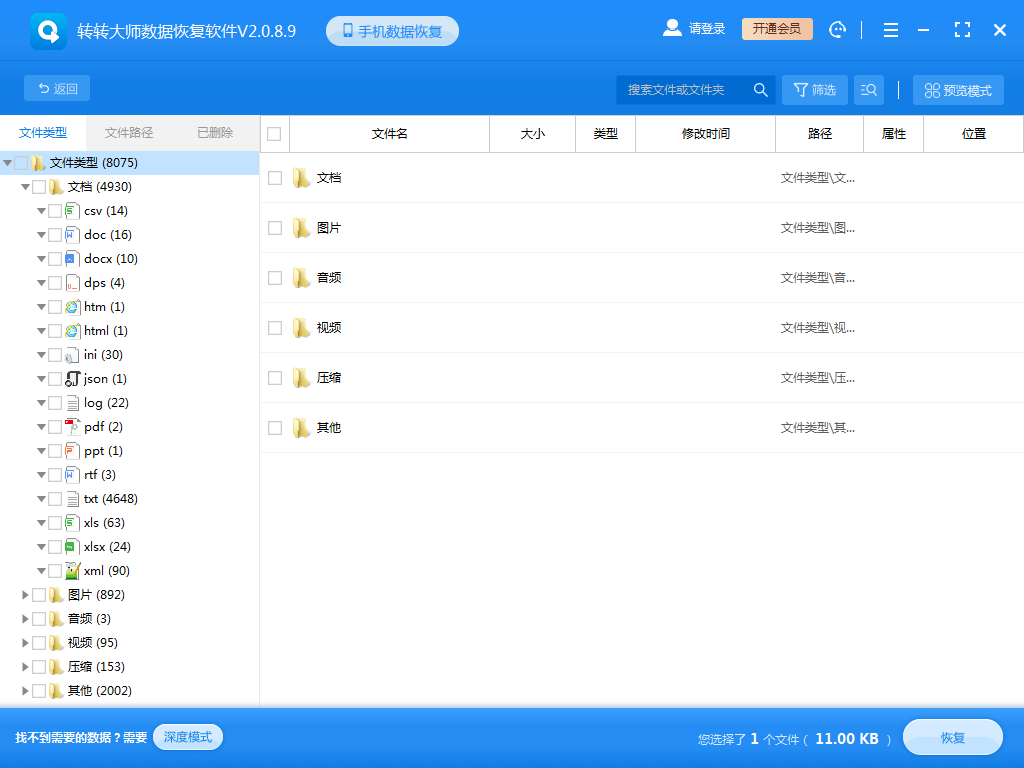The image size is (1024, 768).
Task: Click the magnifier search icon in search box
Action: click(x=760, y=89)
